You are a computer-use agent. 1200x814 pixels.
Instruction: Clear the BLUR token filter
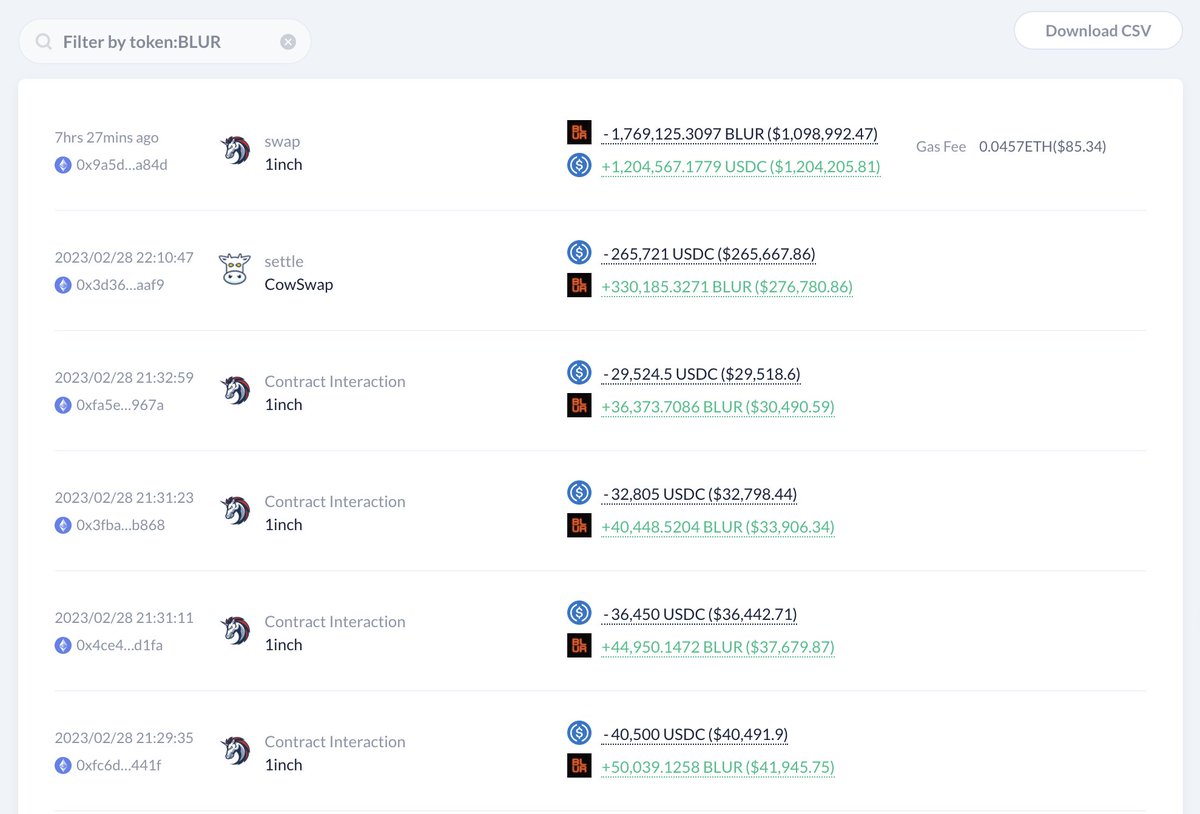click(x=288, y=42)
